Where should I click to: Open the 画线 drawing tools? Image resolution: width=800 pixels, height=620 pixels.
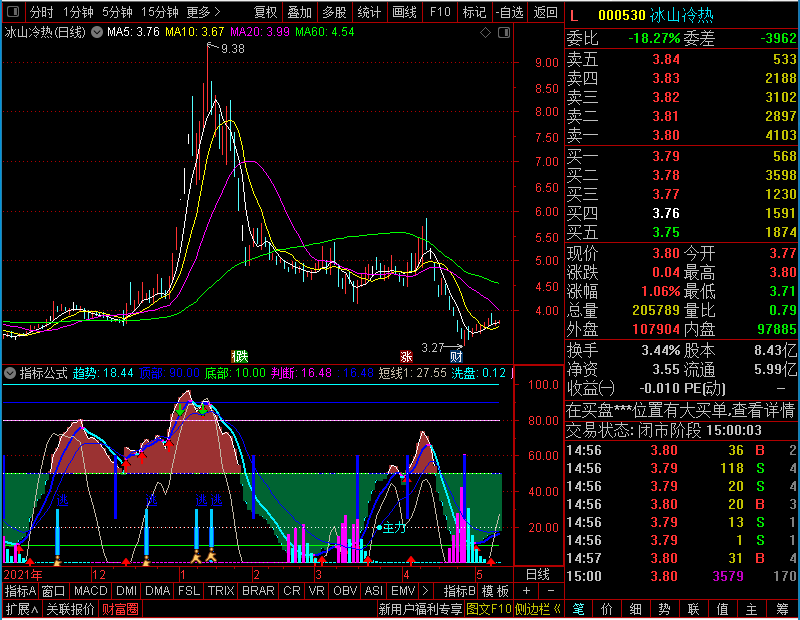404,12
